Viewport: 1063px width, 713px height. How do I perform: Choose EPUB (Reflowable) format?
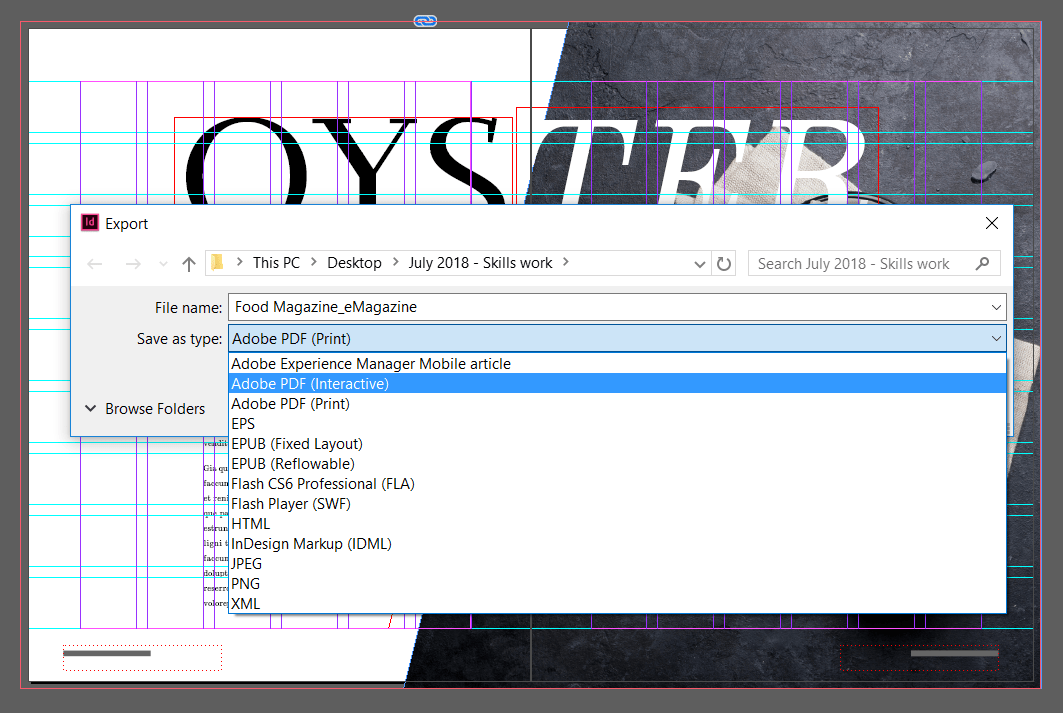617,464
